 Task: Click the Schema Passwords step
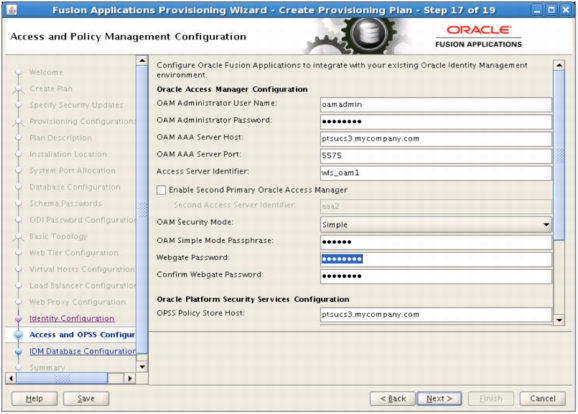click(65, 203)
